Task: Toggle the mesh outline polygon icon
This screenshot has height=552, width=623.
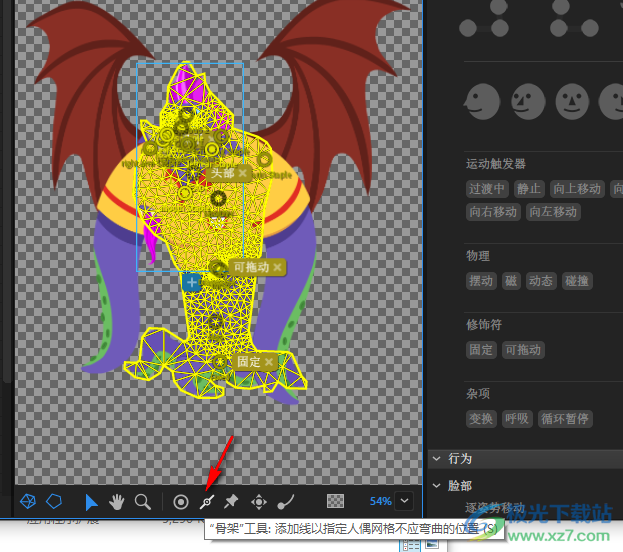Action: (54, 501)
